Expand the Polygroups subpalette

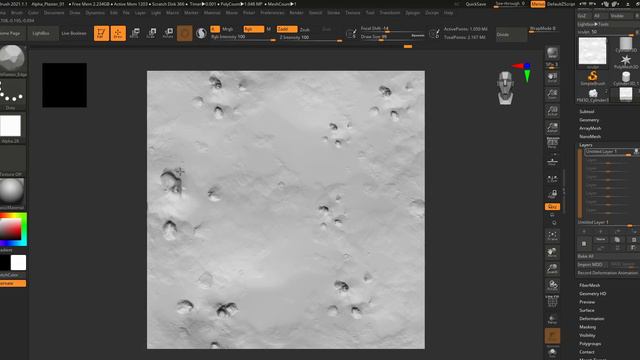click(x=590, y=344)
